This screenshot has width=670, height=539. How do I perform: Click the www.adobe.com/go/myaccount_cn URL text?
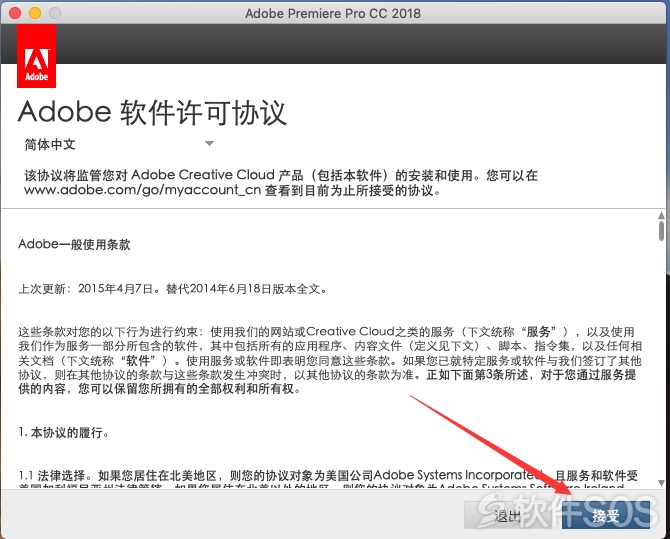[x=142, y=190]
